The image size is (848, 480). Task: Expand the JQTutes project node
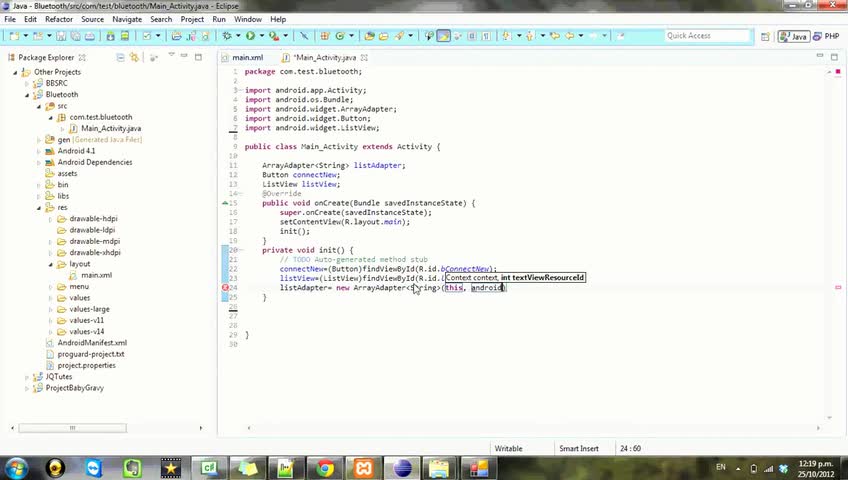pyautogui.click(x=26, y=377)
